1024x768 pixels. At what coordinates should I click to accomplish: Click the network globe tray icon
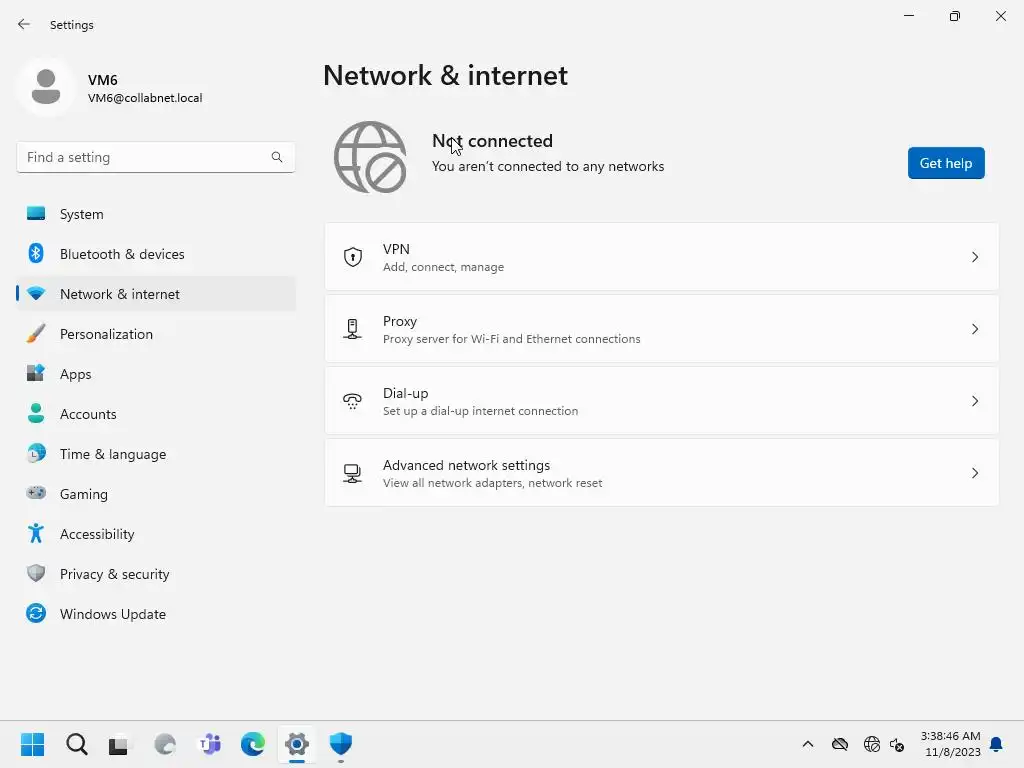pyautogui.click(x=872, y=744)
